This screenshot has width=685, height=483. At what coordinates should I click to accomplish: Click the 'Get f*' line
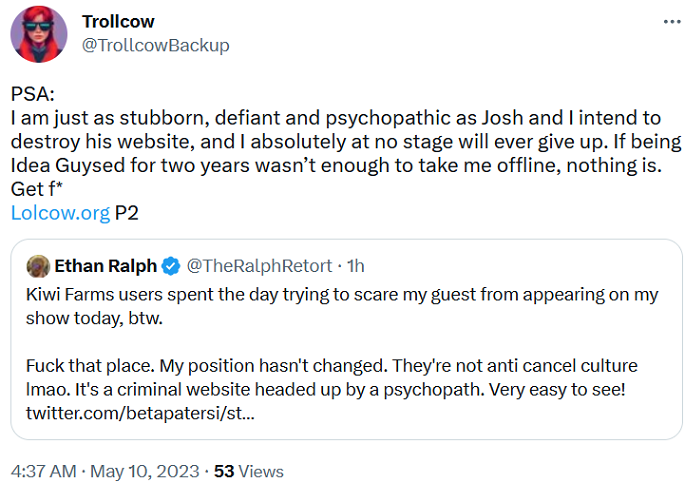tap(34, 190)
